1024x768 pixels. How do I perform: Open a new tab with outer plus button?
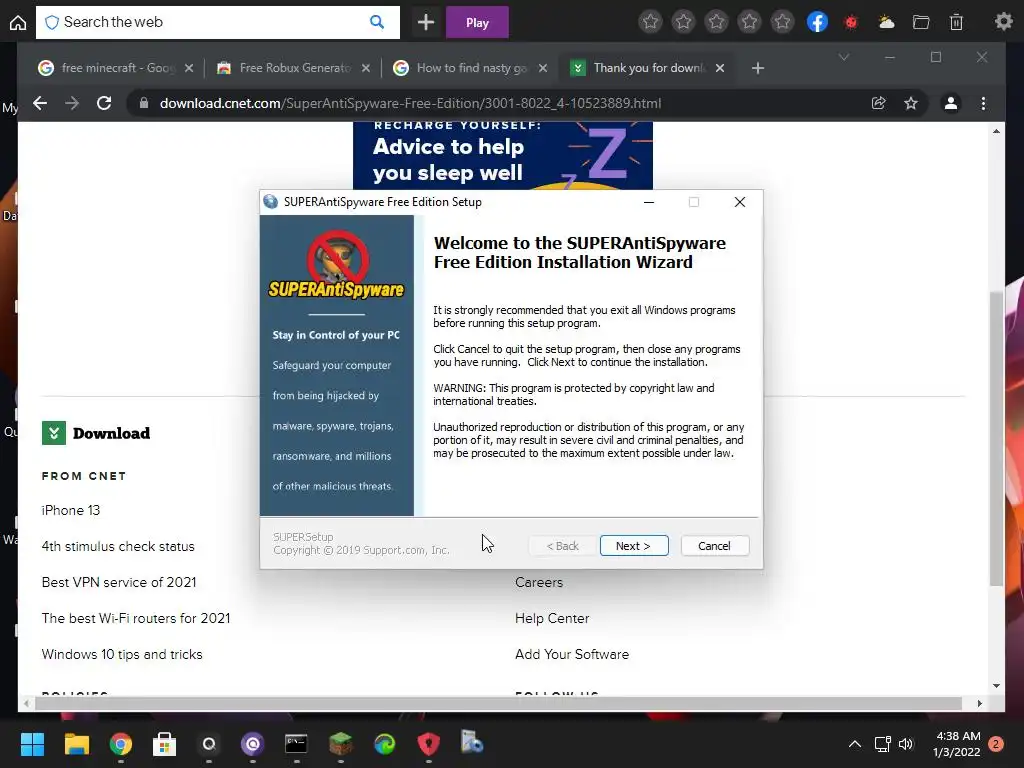tap(426, 23)
